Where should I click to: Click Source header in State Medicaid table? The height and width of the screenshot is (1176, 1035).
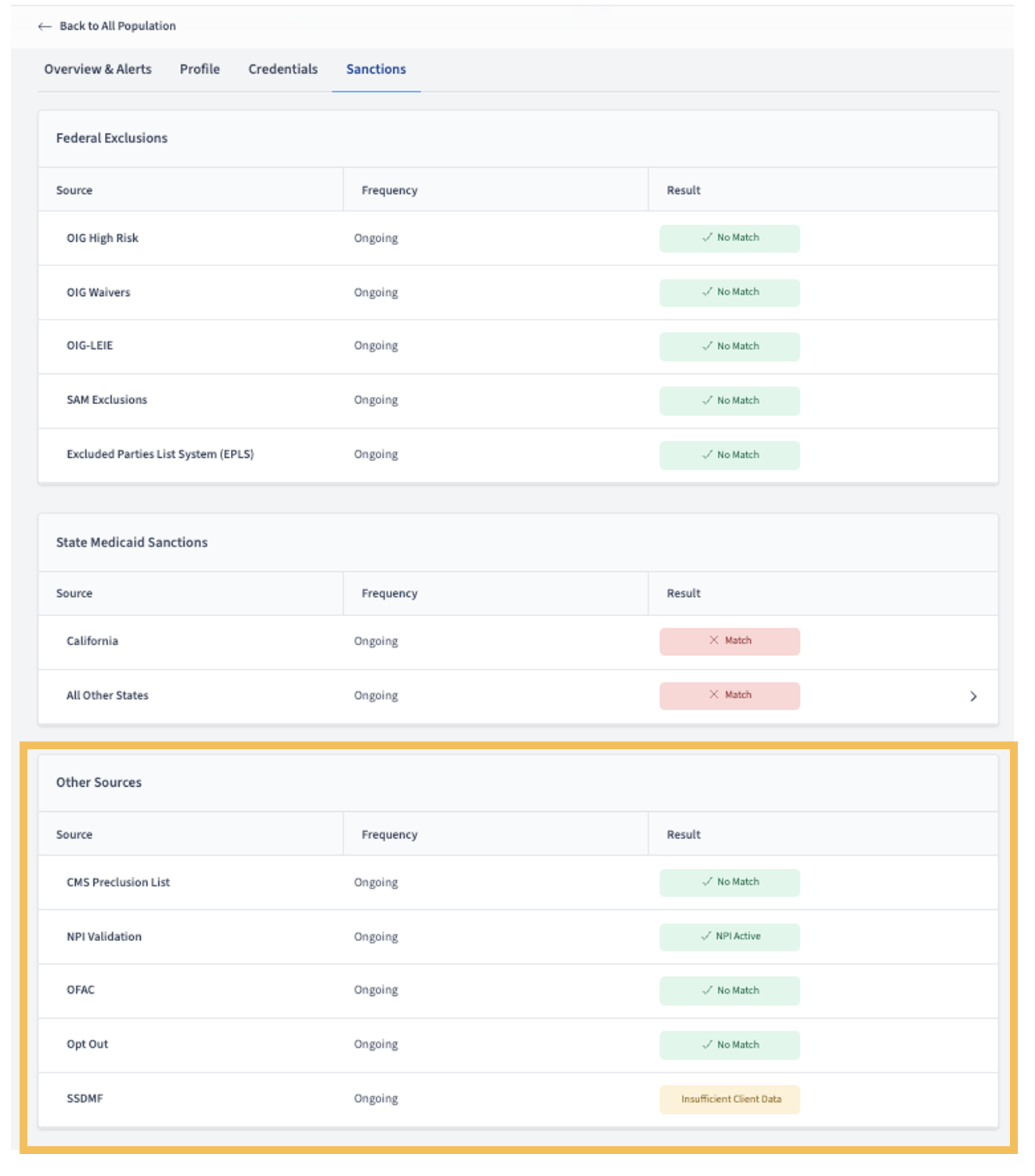[x=74, y=593]
